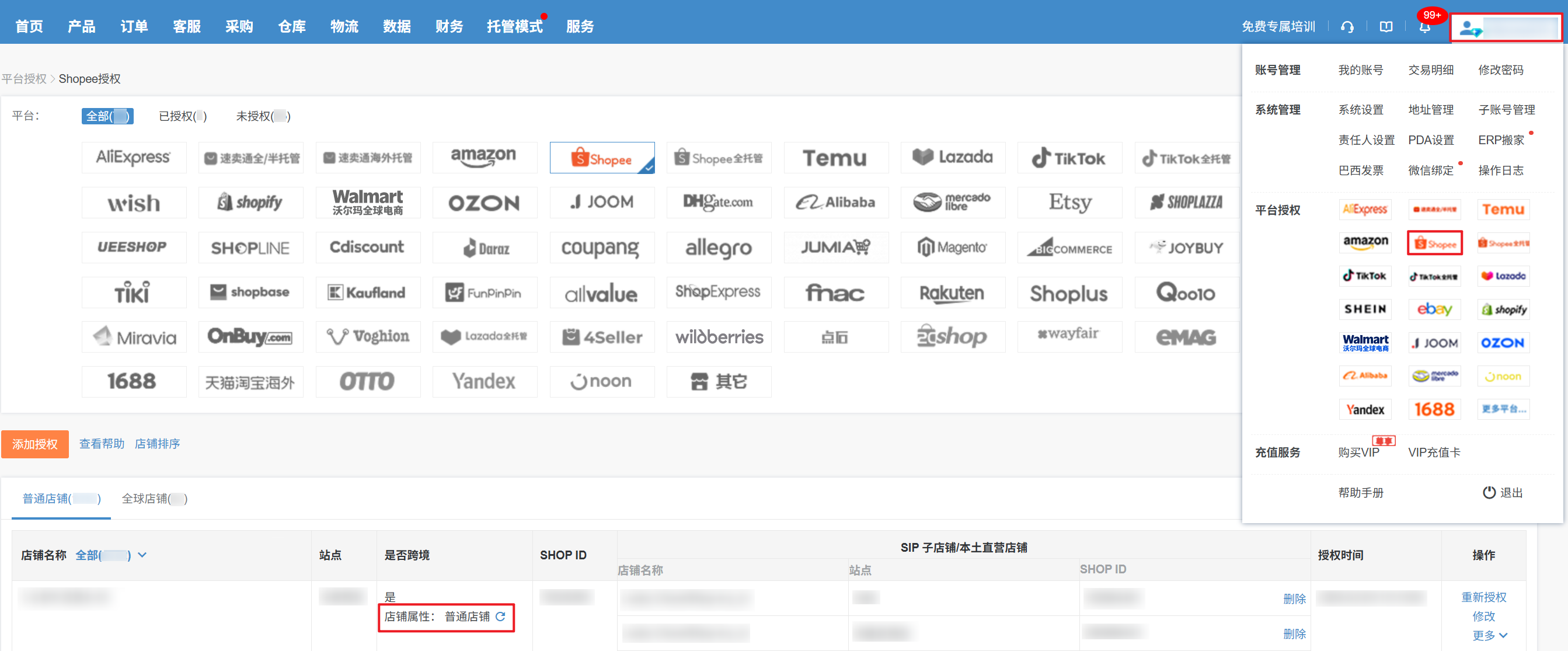This screenshot has width=1568, height=651.
Task: Click the orange 添加授权 button
Action: pos(34,444)
